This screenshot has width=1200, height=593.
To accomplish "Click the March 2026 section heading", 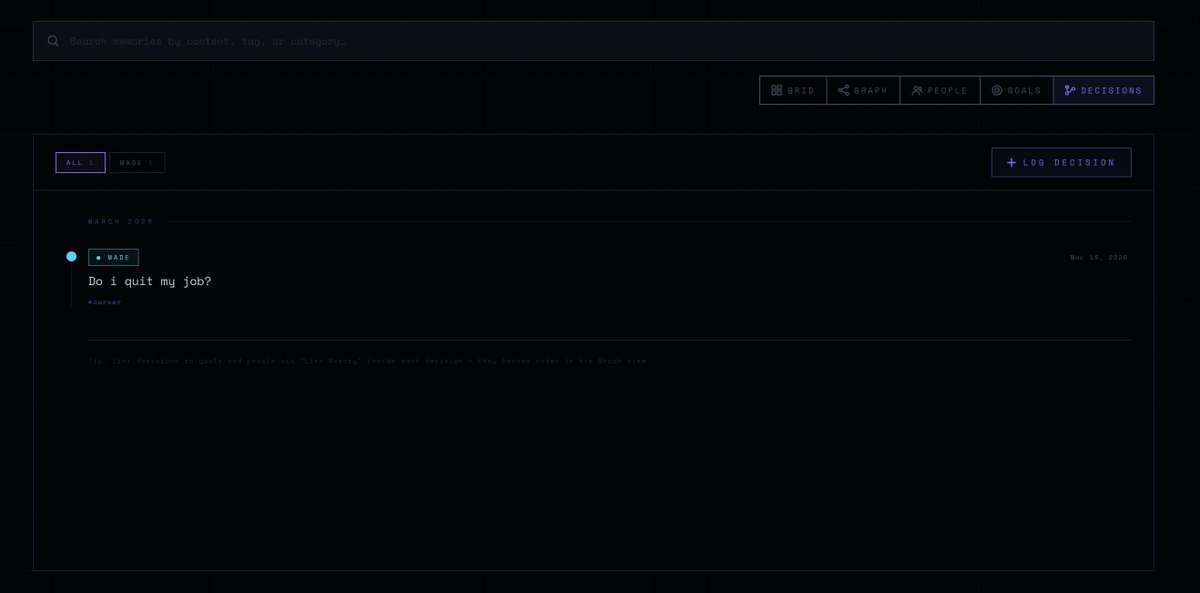I will [x=121, y=221].
